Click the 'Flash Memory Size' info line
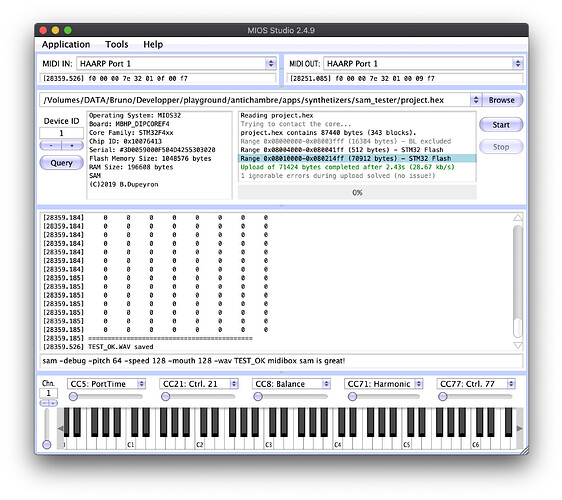562x500 pixels. click(150, 158)
